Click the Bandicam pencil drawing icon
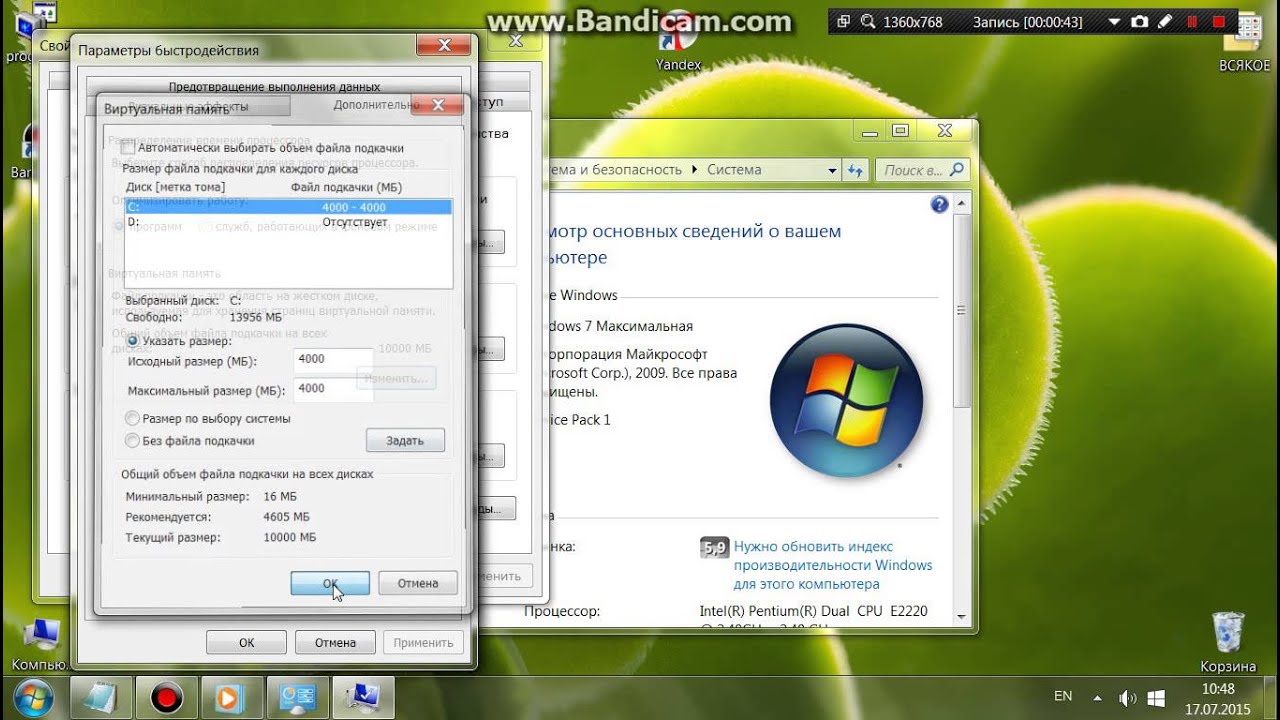Screen dimensions: 1280x720 tap(1167, 22)
